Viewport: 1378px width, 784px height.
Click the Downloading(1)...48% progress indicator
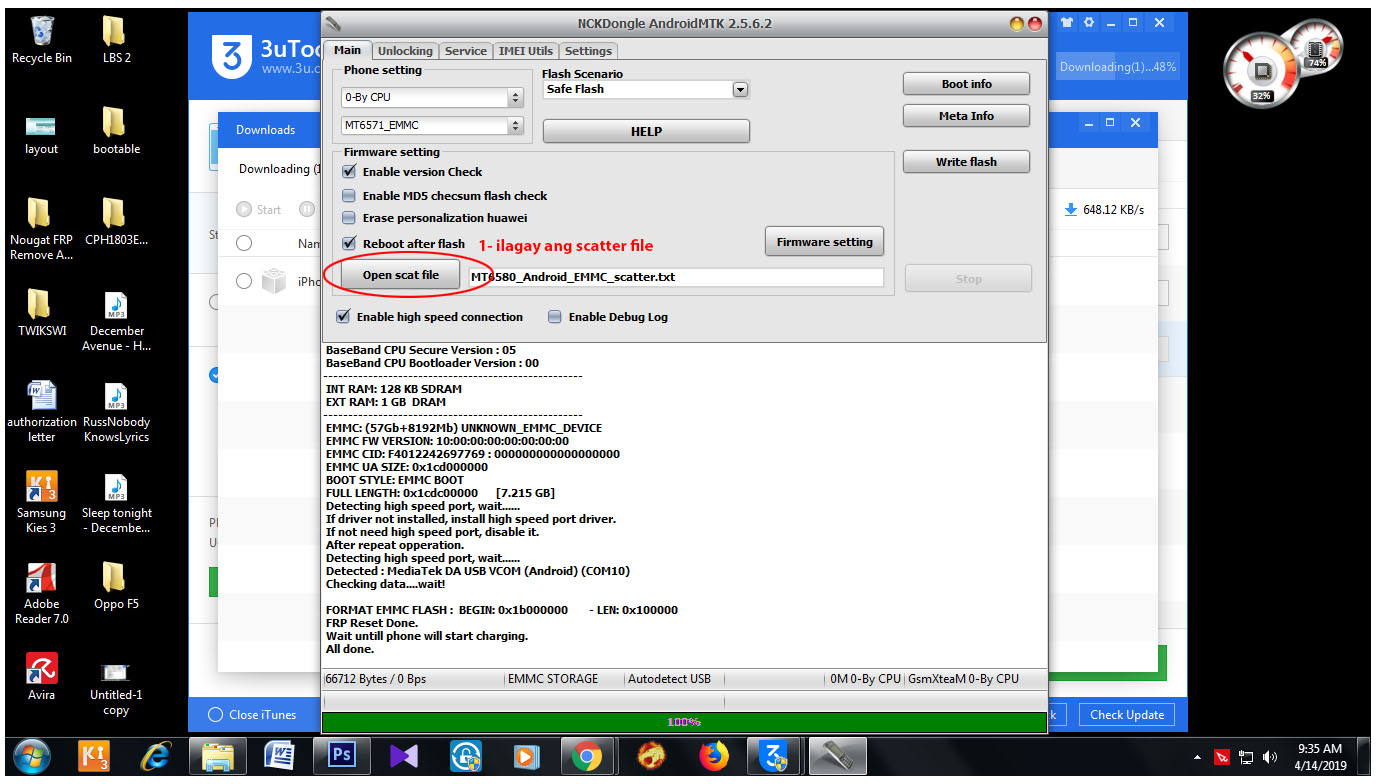click(1117, 67)
